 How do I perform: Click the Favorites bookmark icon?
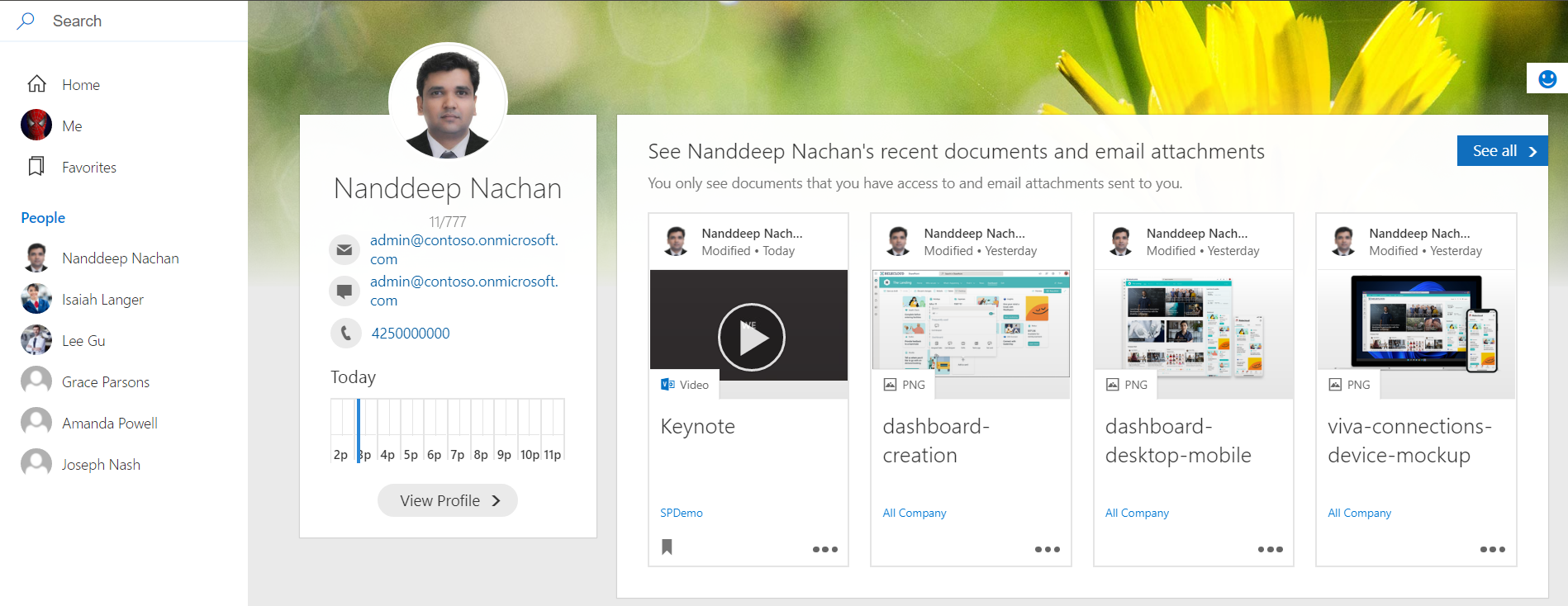[x=36, y=167]
